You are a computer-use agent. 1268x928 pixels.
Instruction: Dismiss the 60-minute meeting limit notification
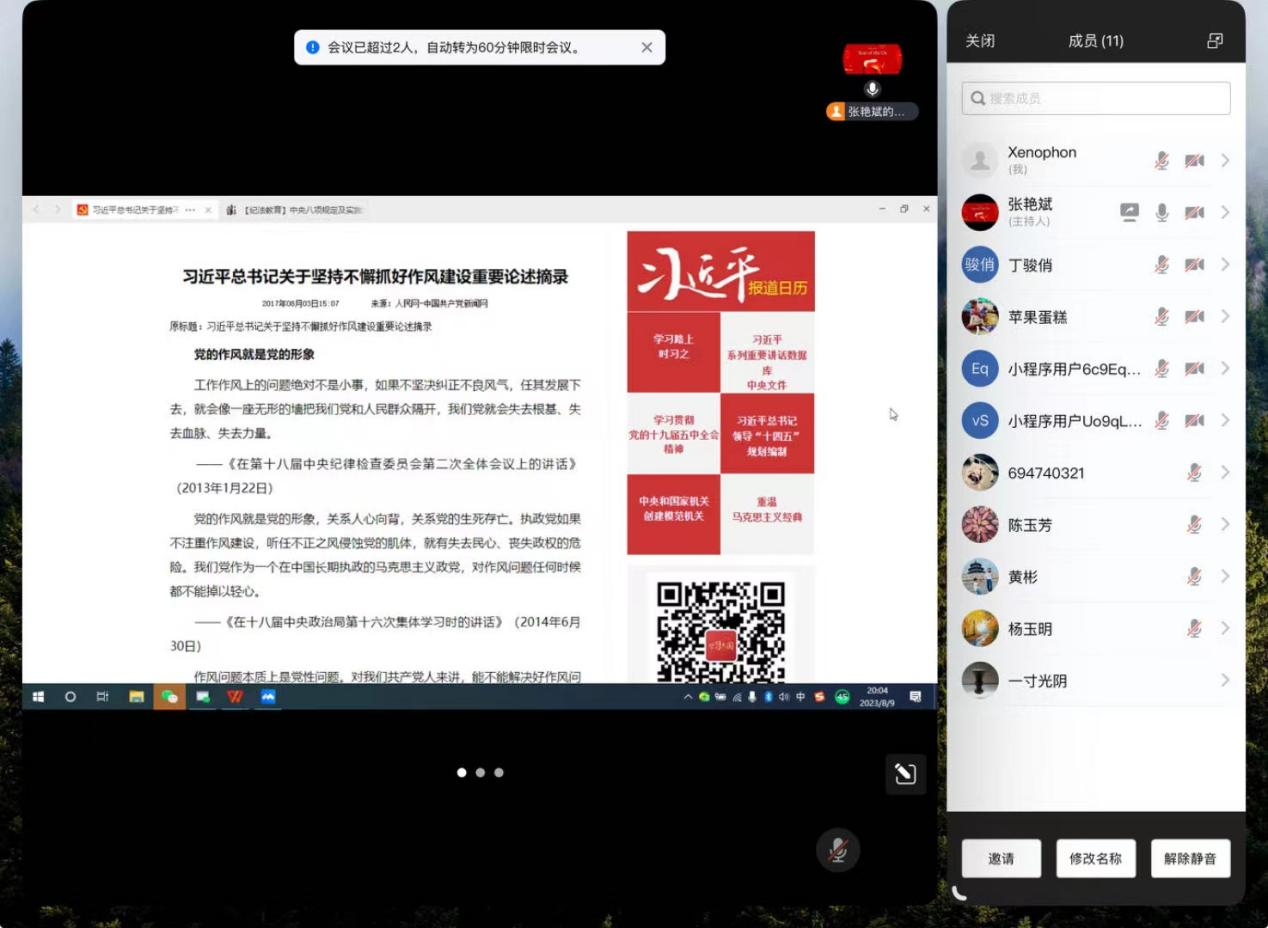click(x=647, y=47)
